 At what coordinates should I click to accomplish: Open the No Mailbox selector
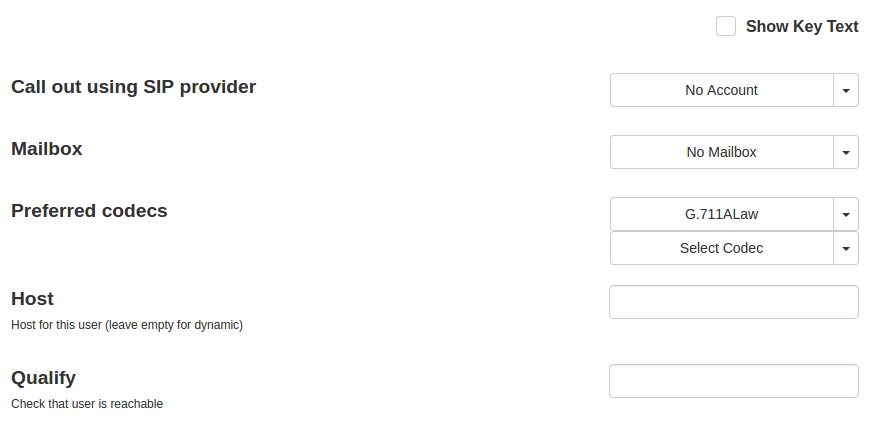point(721,152)
